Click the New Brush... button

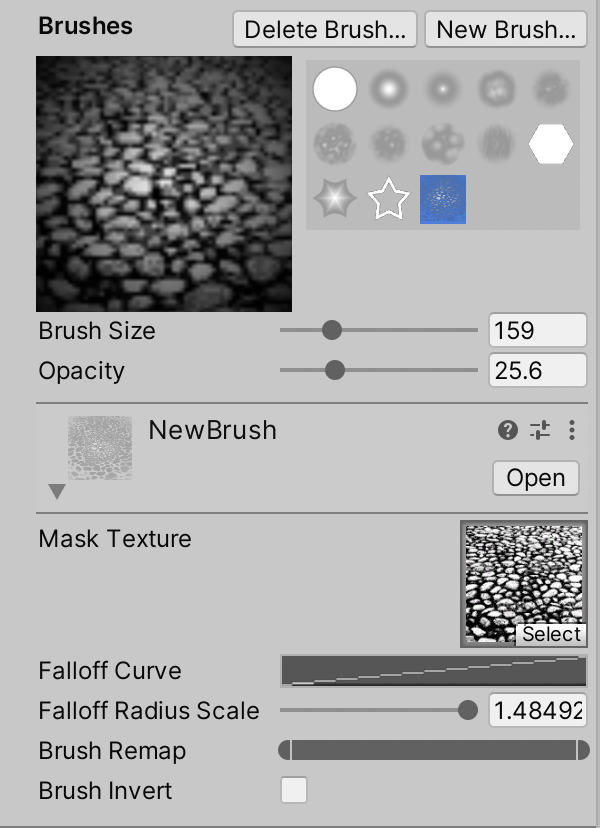click(x=506, y=30)
